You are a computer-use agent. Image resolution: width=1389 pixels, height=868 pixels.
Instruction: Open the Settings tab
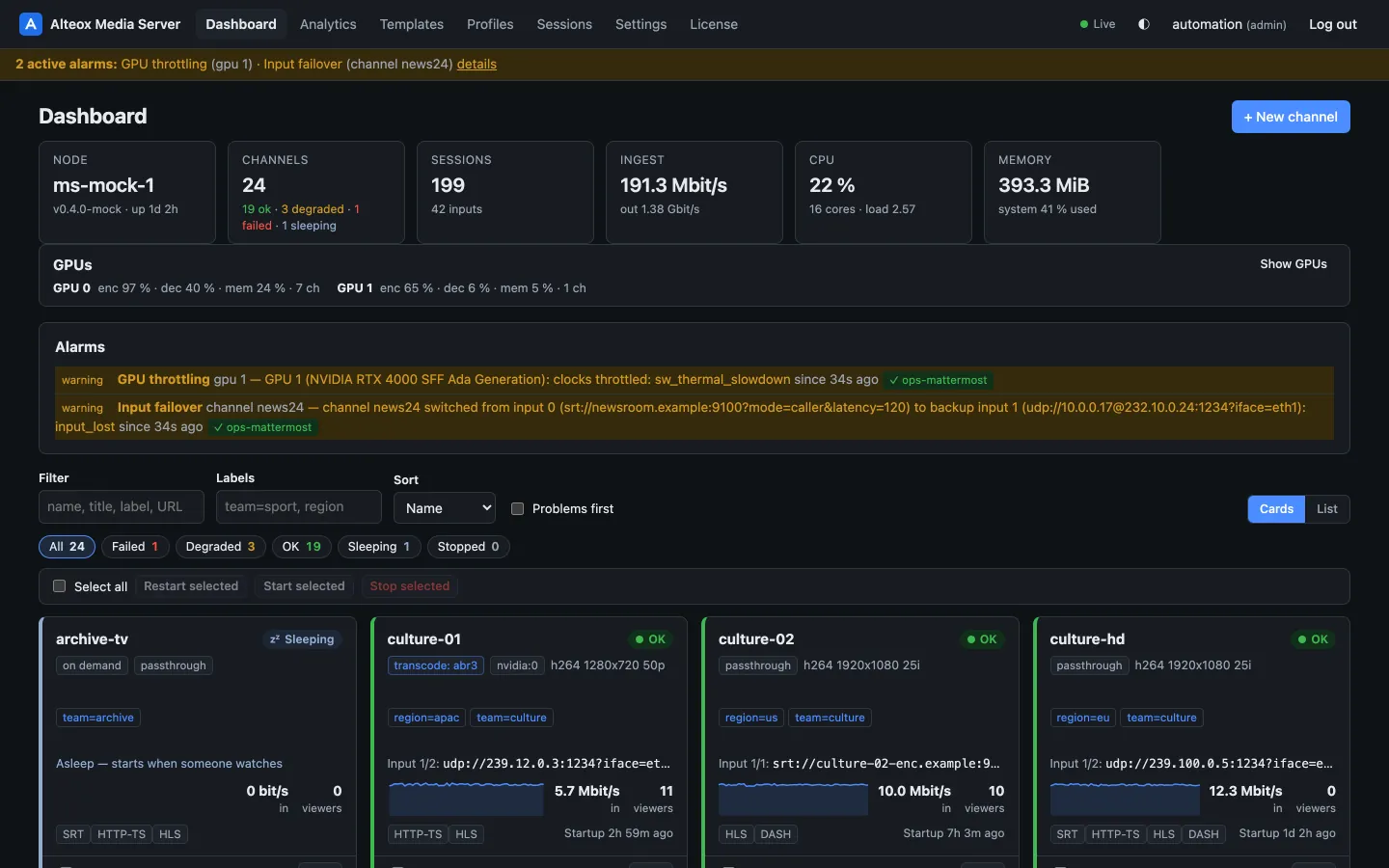[641, 24]
